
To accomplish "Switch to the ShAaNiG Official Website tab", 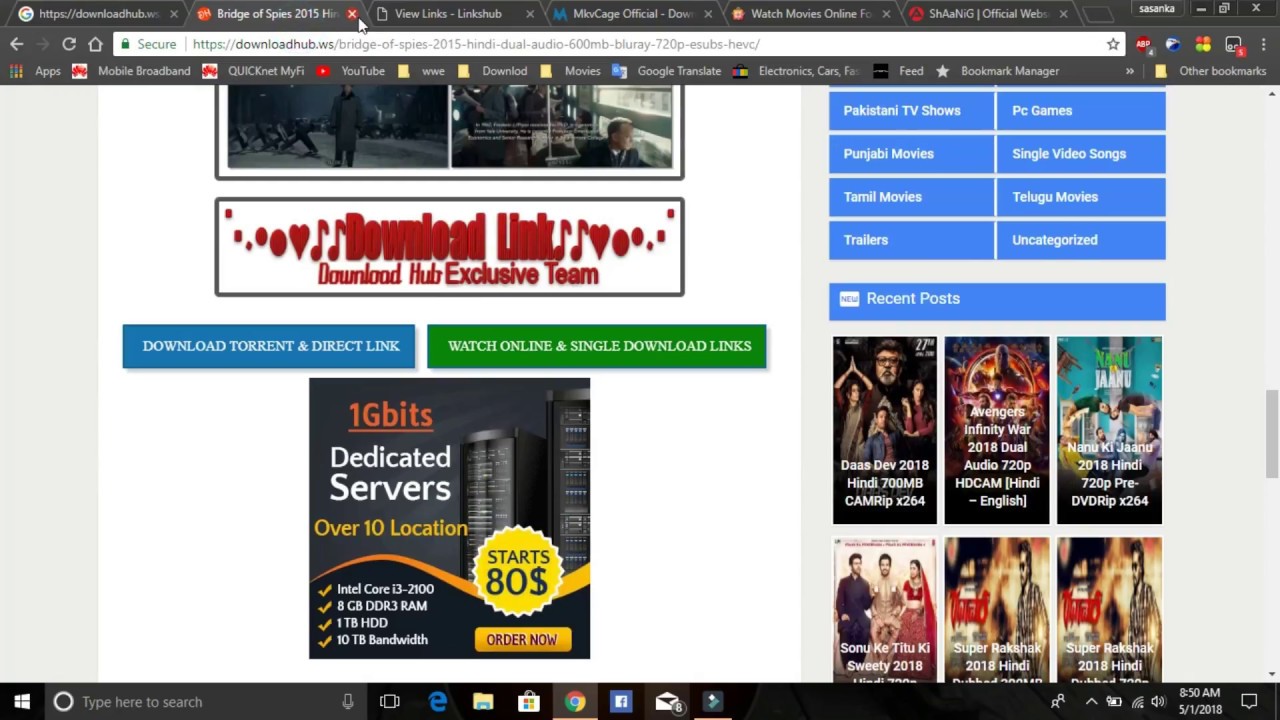I will point(987,14).
